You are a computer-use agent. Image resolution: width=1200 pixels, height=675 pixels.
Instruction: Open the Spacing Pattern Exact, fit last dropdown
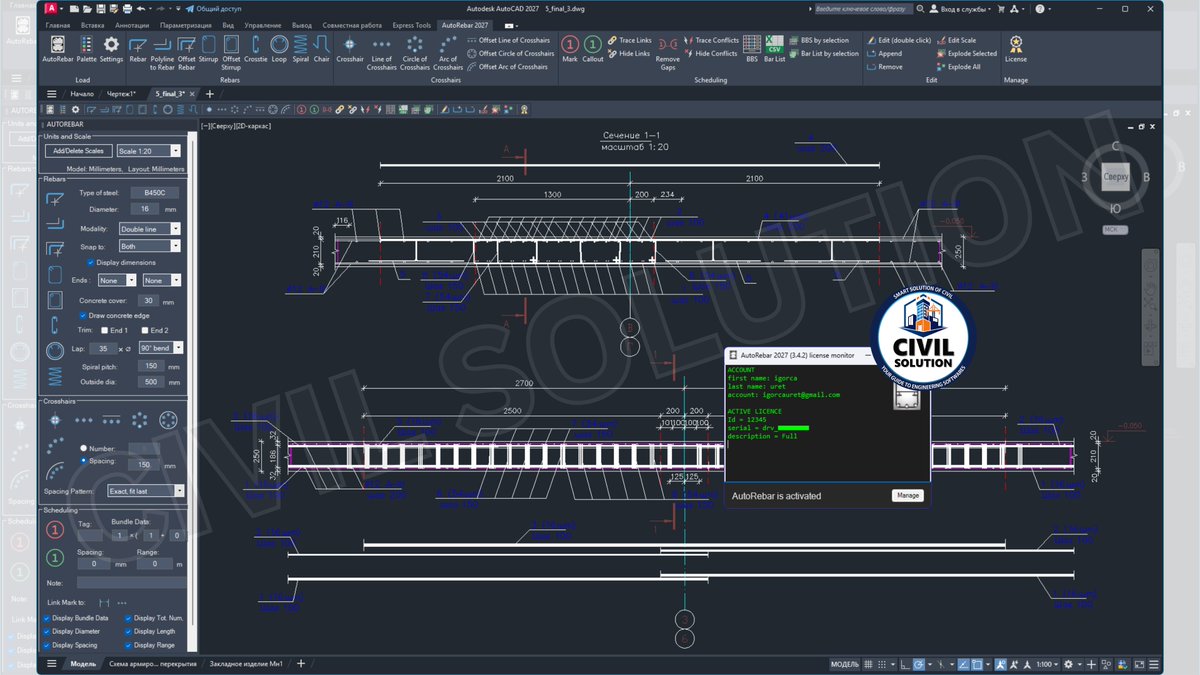pos(146,491)
